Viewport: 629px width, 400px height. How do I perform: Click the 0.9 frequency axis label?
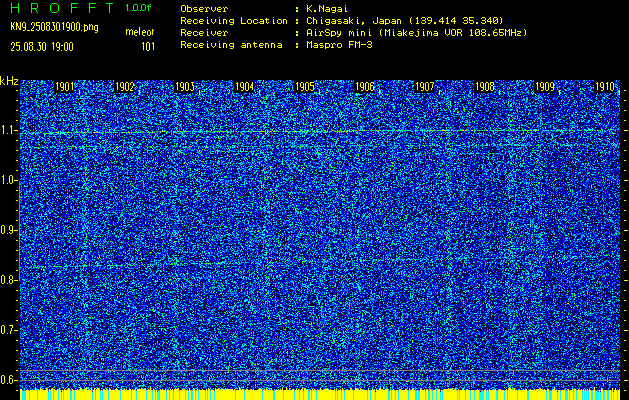9,230
